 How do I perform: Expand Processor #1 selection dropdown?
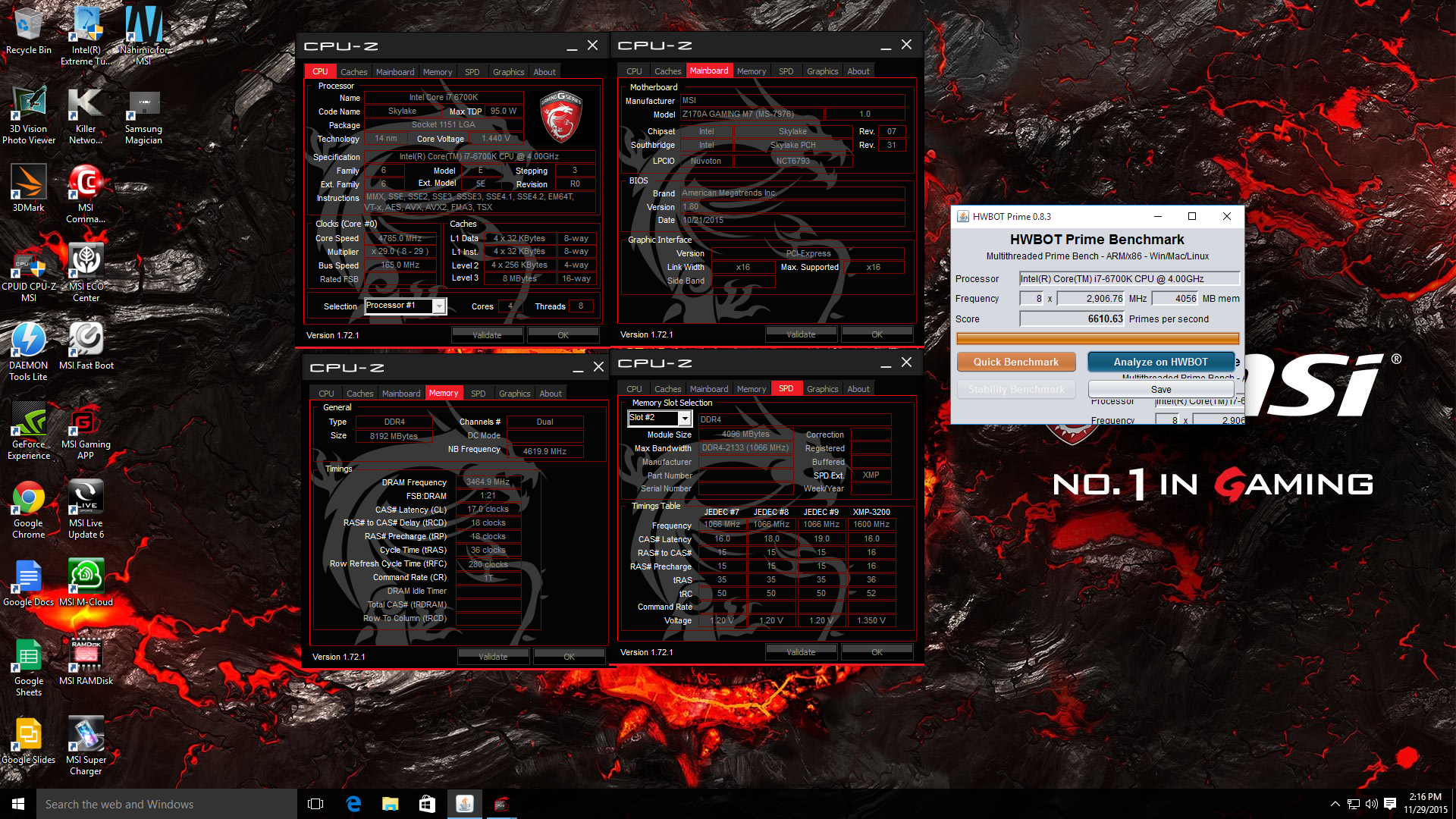[x=438, y=306]
